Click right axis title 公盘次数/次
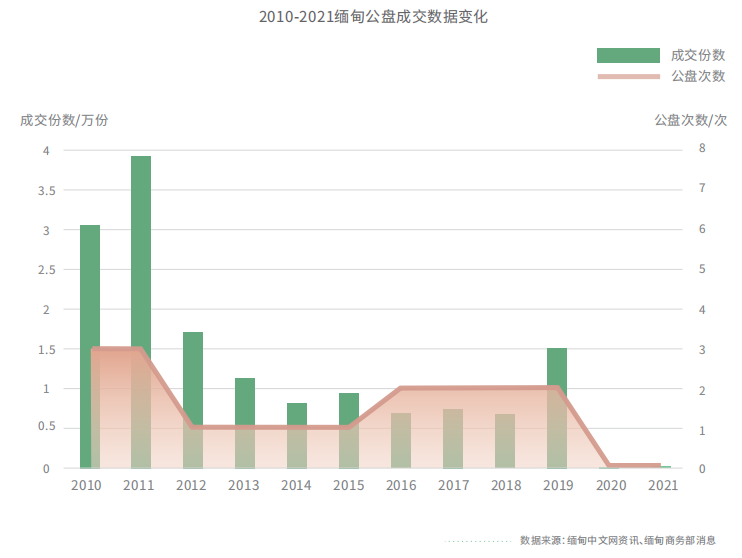This screenshot has height=558, width=742. point(690,120)
